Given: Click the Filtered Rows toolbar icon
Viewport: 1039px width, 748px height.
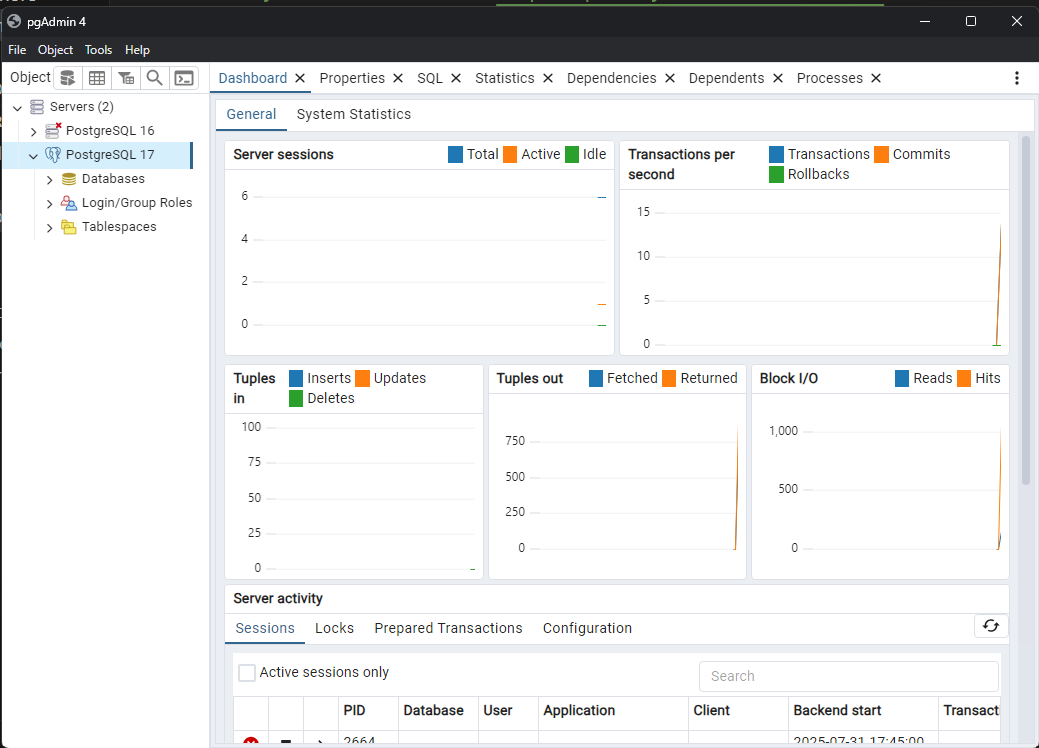Looking at the screenshot, I should pos(126,78).
